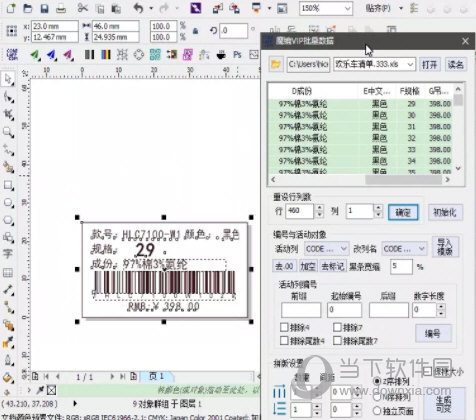This screenshot has width=476, height=420.
Task: Select the Crop tool in the toolbox
Action: coord(8,114)
